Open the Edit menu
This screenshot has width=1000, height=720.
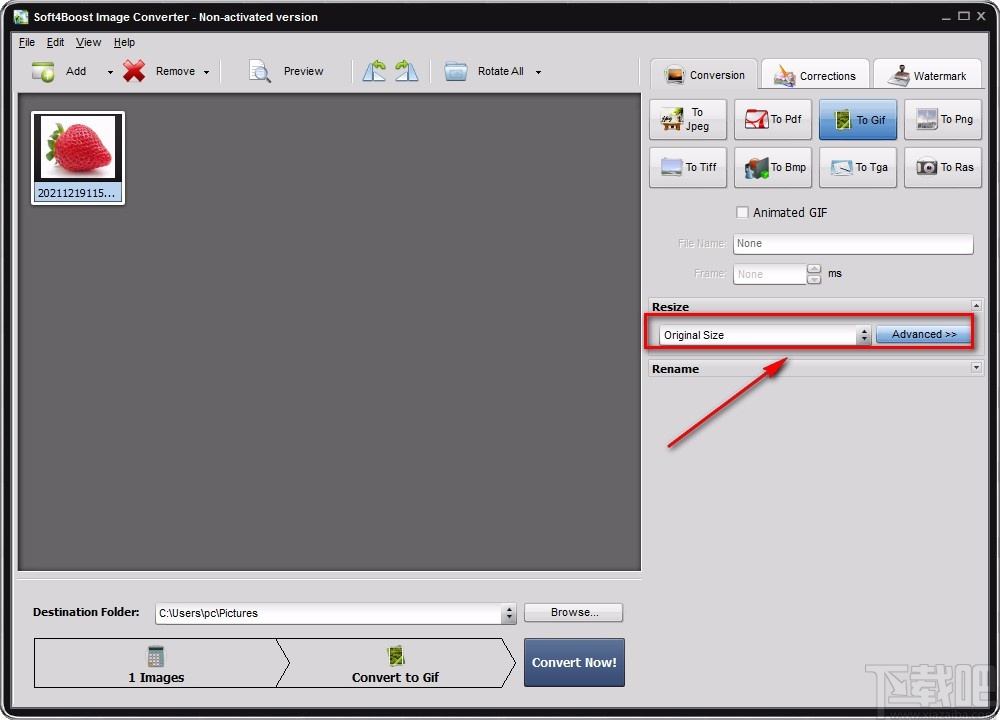pyautogui.click(x=55, y=42)
